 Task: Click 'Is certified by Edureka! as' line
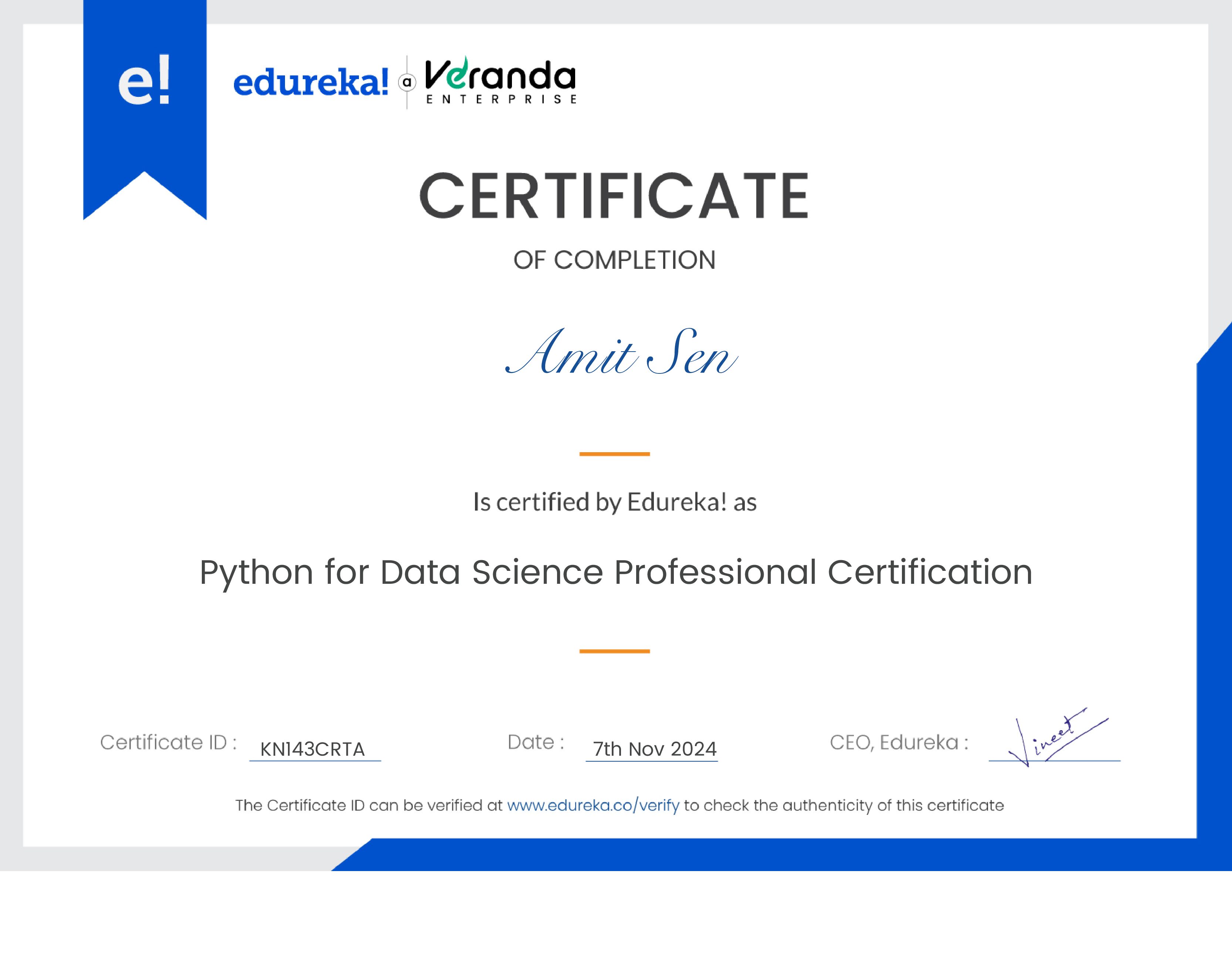[614, 502]
